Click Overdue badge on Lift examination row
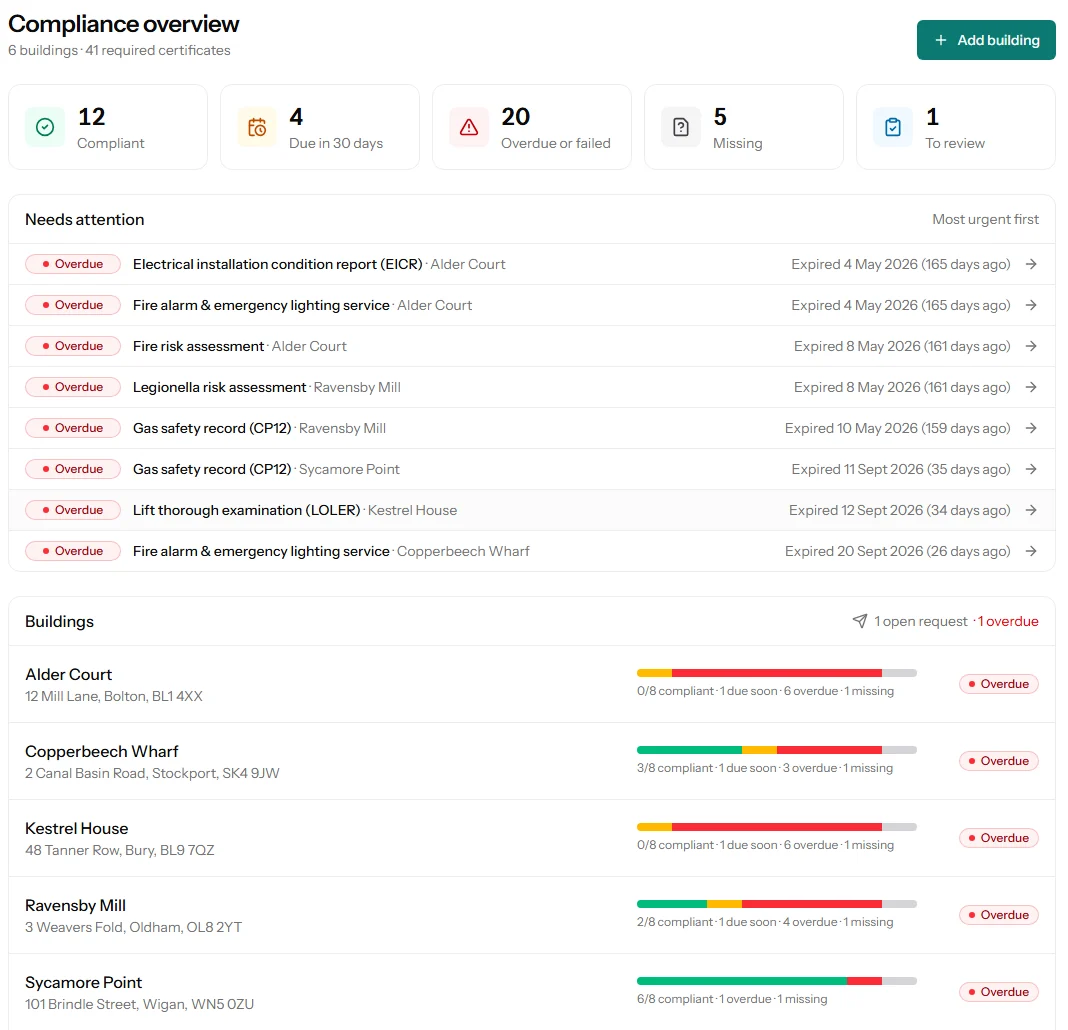 73,510
